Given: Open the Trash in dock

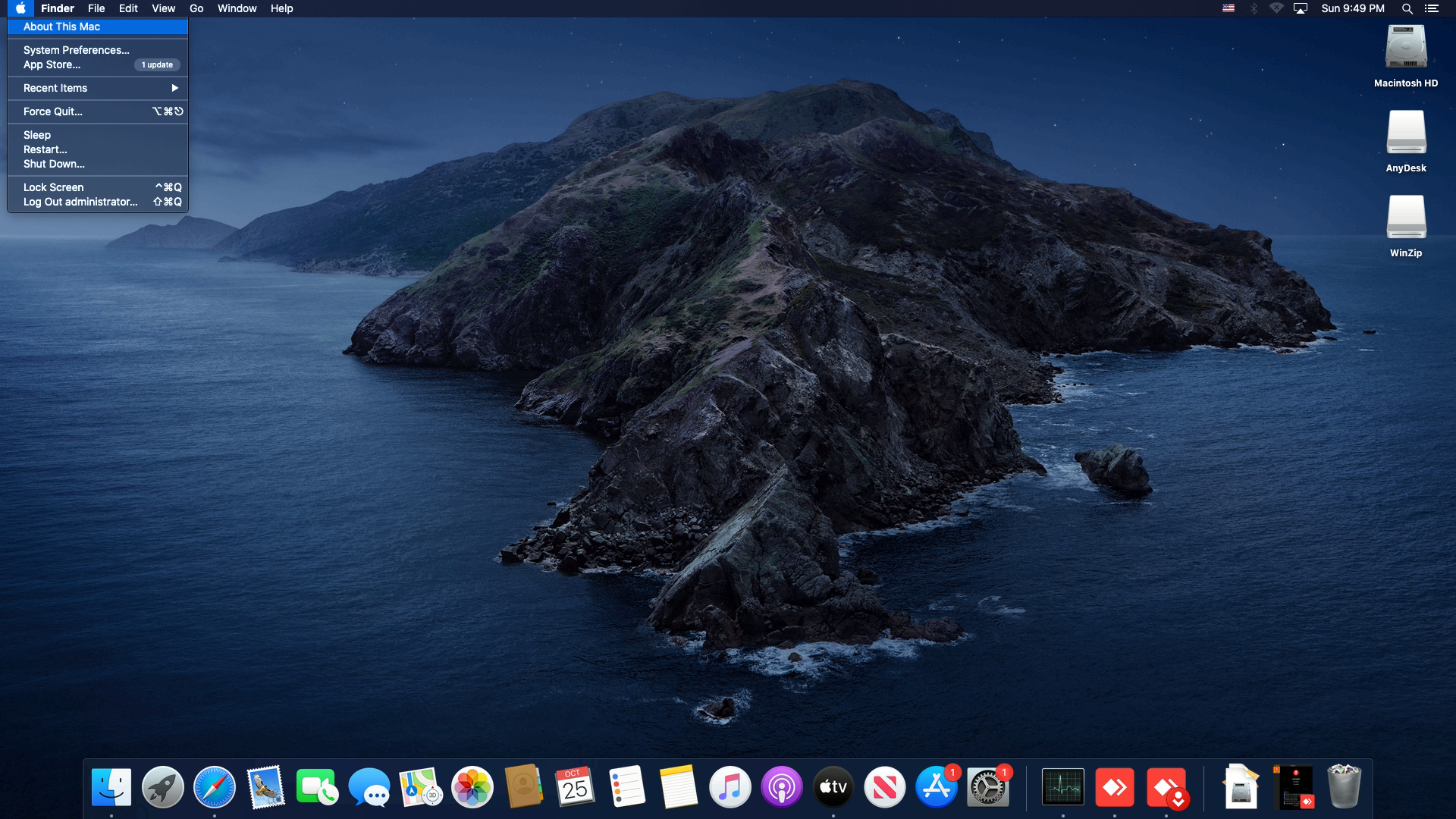Looking at the screenshot, I should click(1344, 787).
